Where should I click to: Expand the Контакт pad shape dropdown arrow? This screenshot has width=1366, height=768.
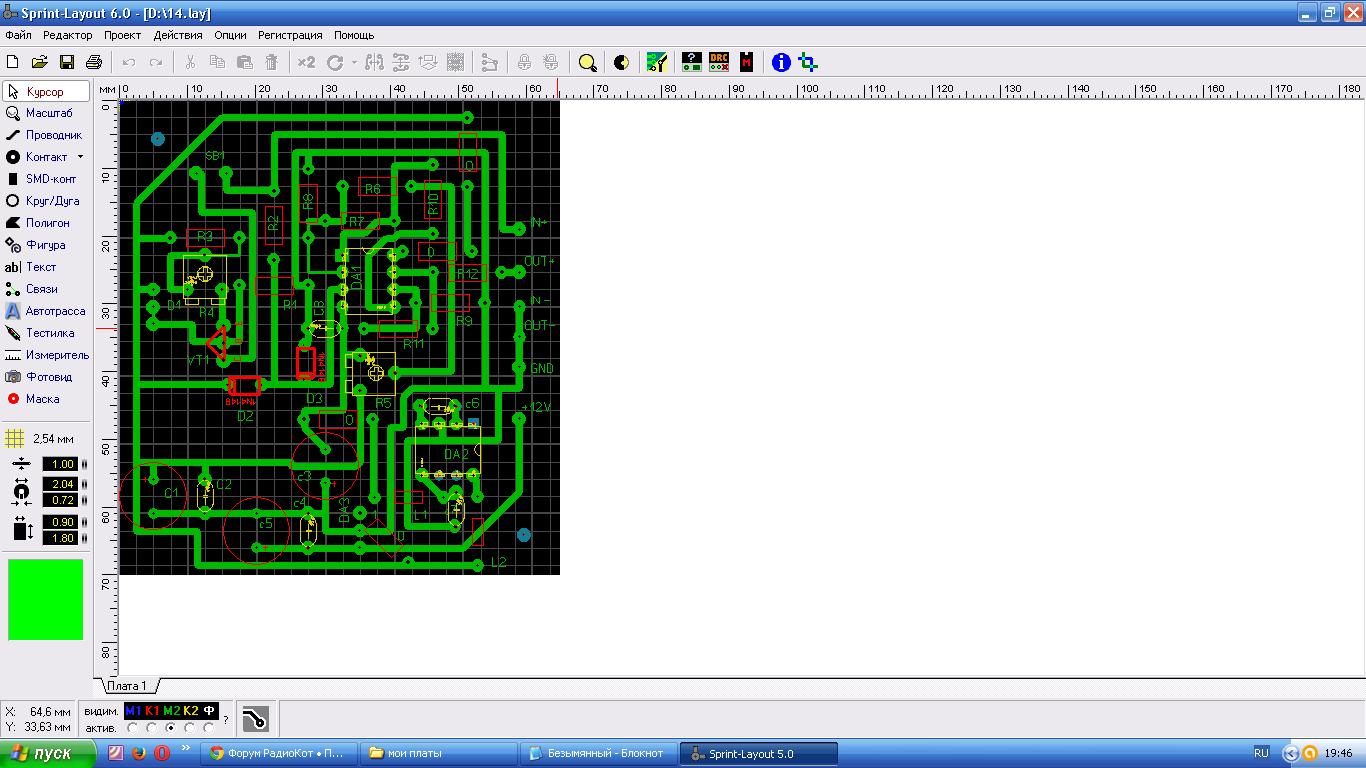tap(80, 157)
